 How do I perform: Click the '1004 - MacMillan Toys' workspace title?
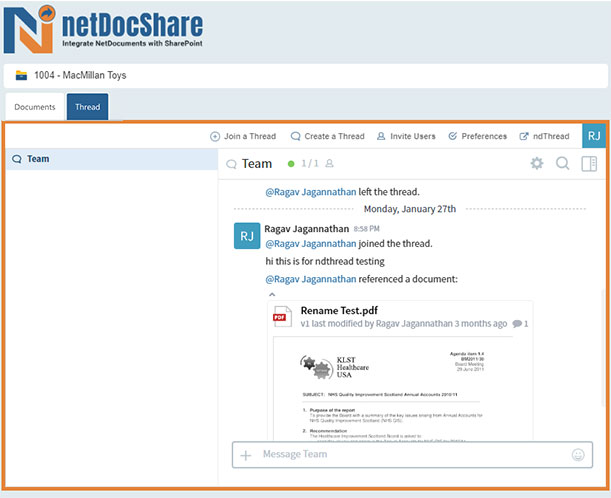tap(80, 75)
